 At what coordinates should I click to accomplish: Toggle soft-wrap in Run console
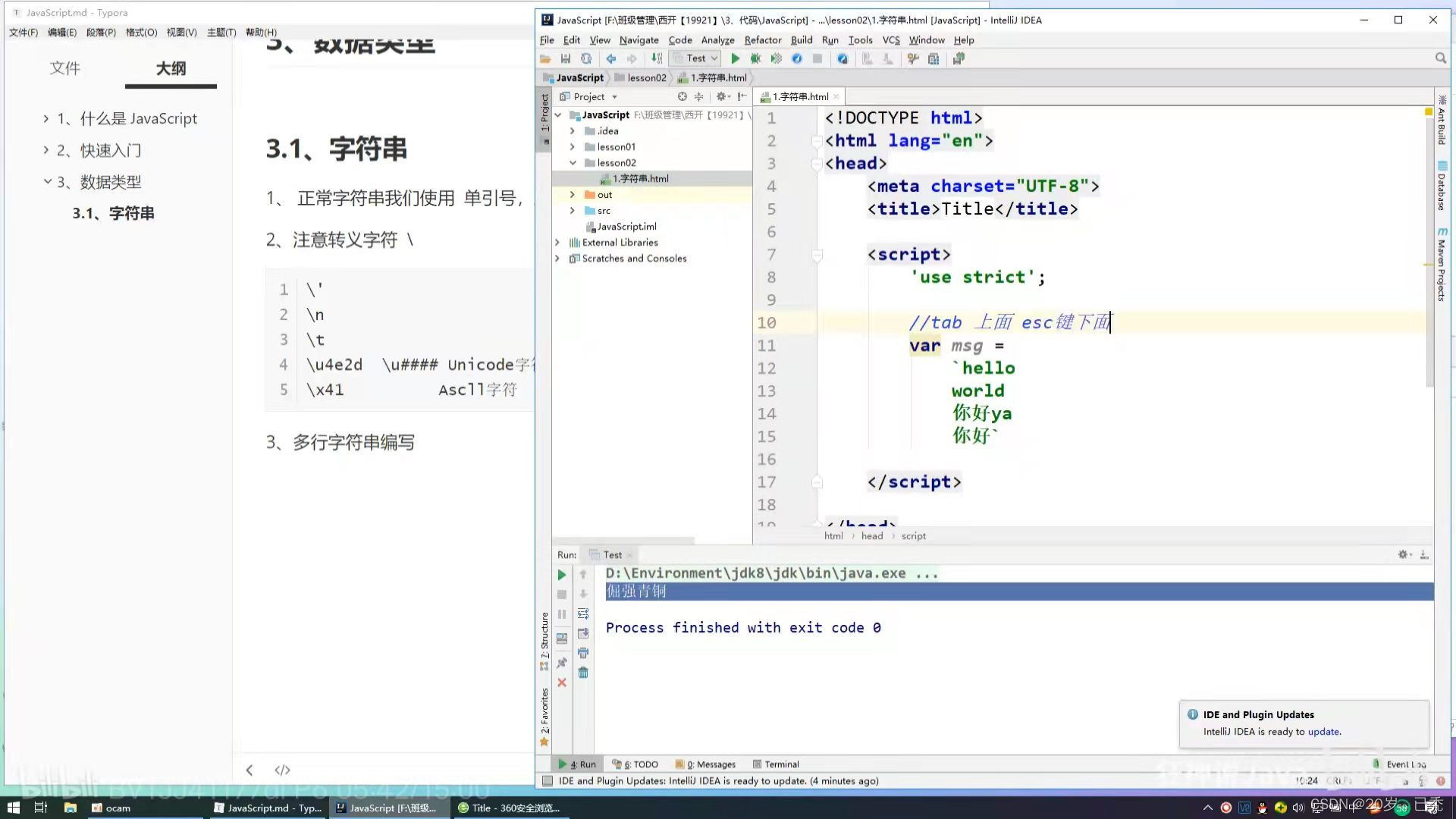[583, 613]
